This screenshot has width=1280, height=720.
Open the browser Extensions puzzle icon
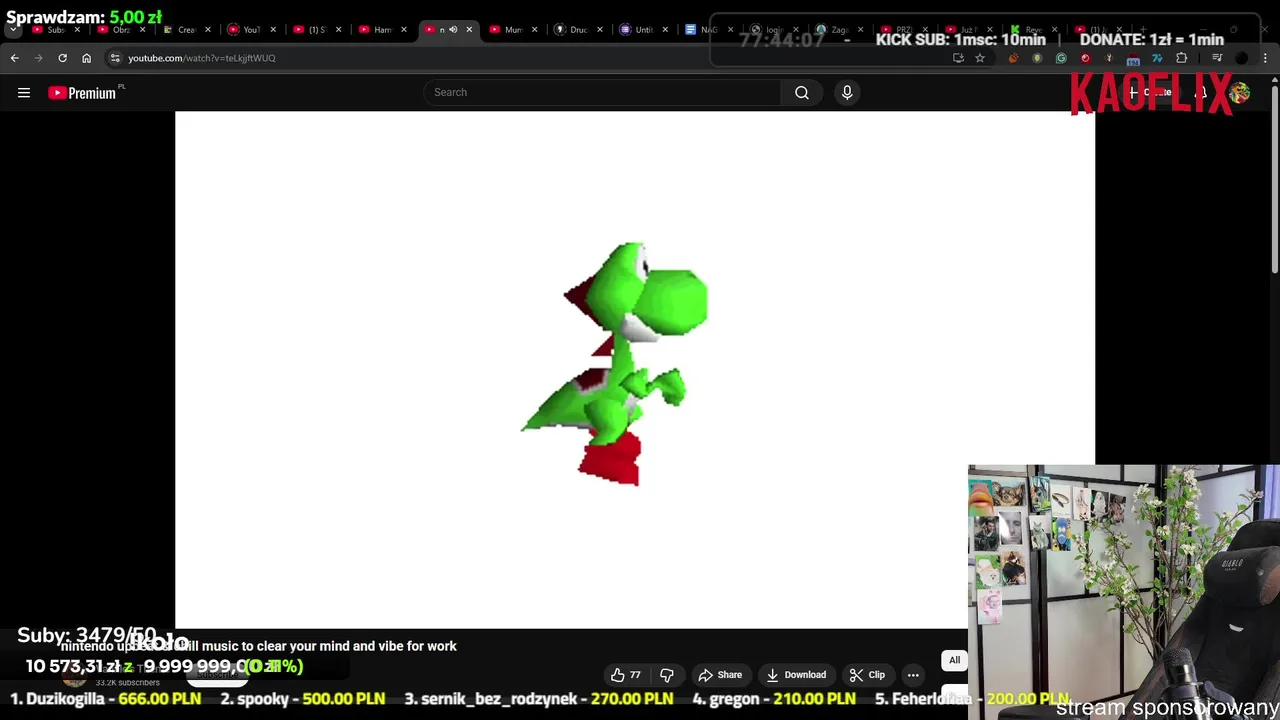pyautogui.click(x=1181, y=58)
